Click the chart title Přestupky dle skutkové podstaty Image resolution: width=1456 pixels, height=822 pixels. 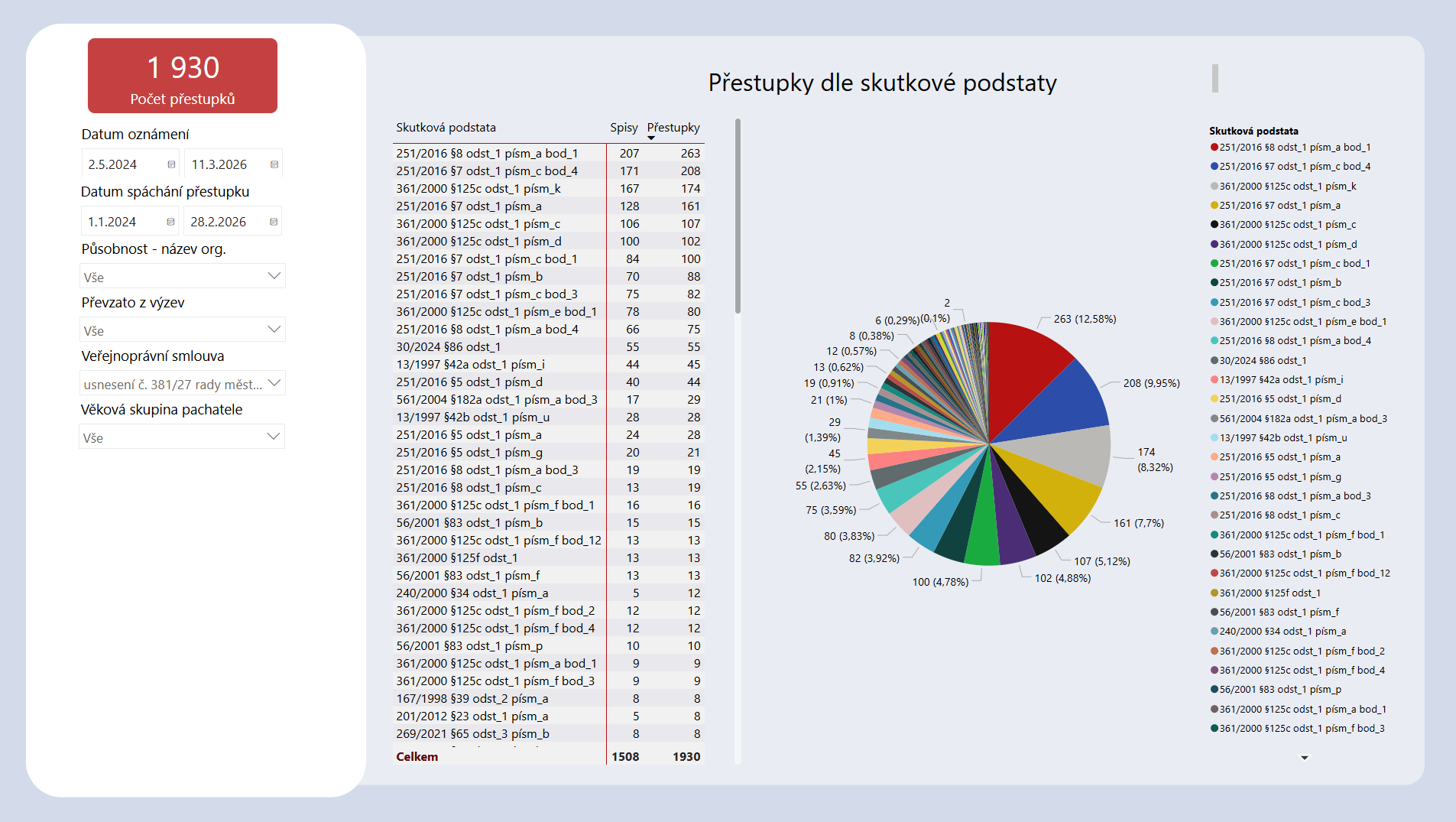click(x=882, y=83)
